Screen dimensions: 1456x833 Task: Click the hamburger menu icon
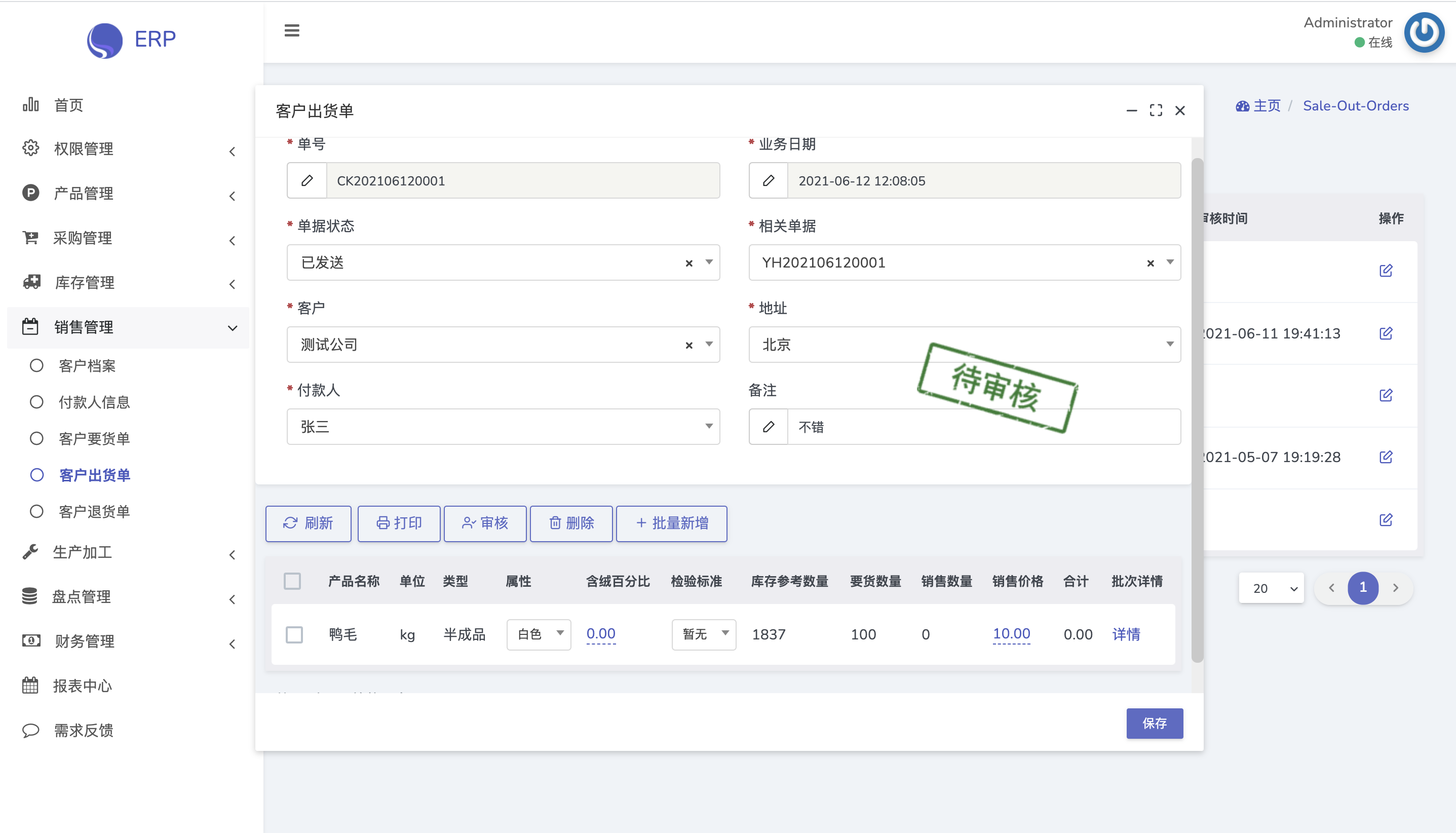point(292,30)
